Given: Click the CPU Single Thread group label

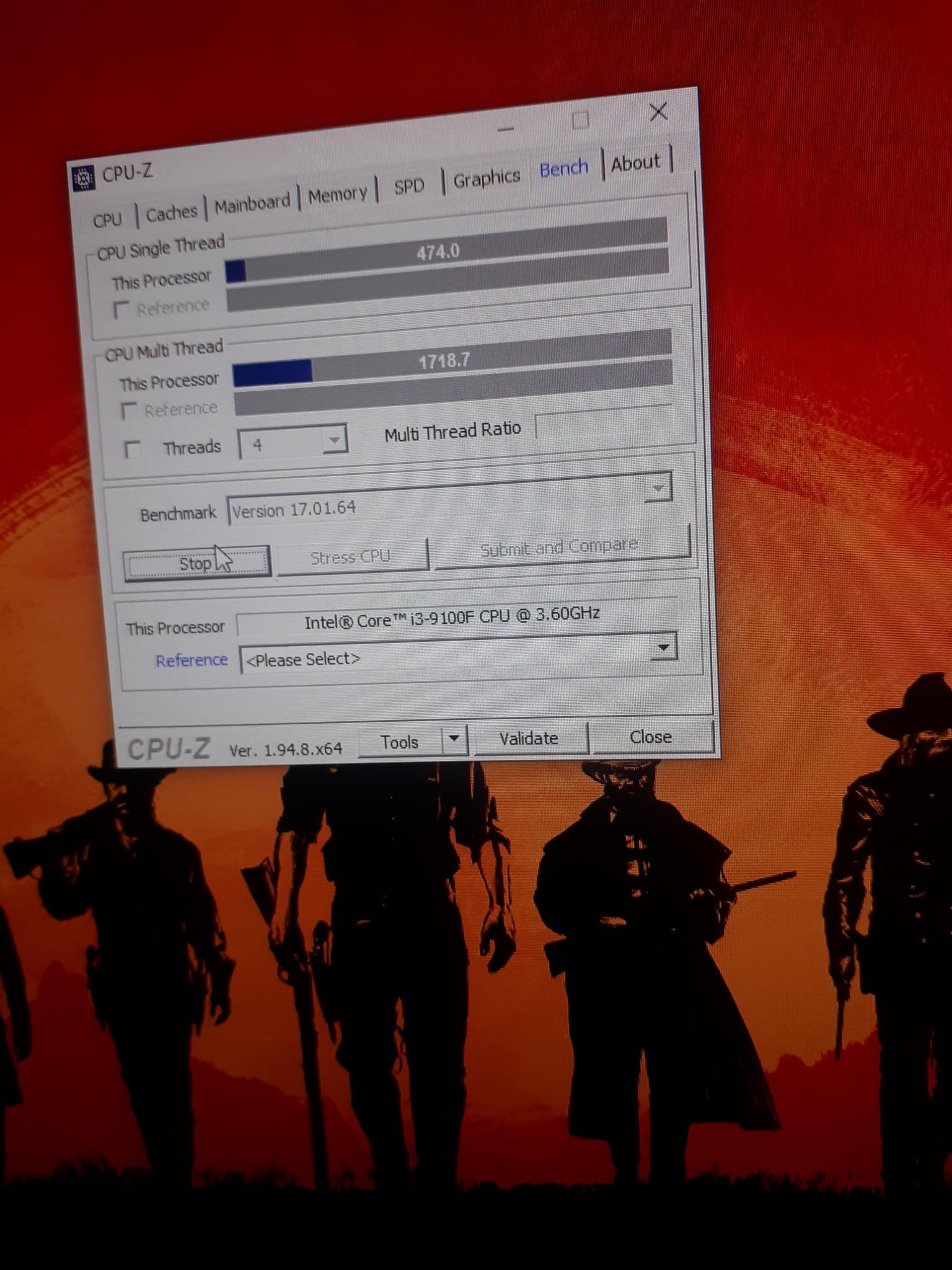Looking at the screenshot, I should coord(161,247).
